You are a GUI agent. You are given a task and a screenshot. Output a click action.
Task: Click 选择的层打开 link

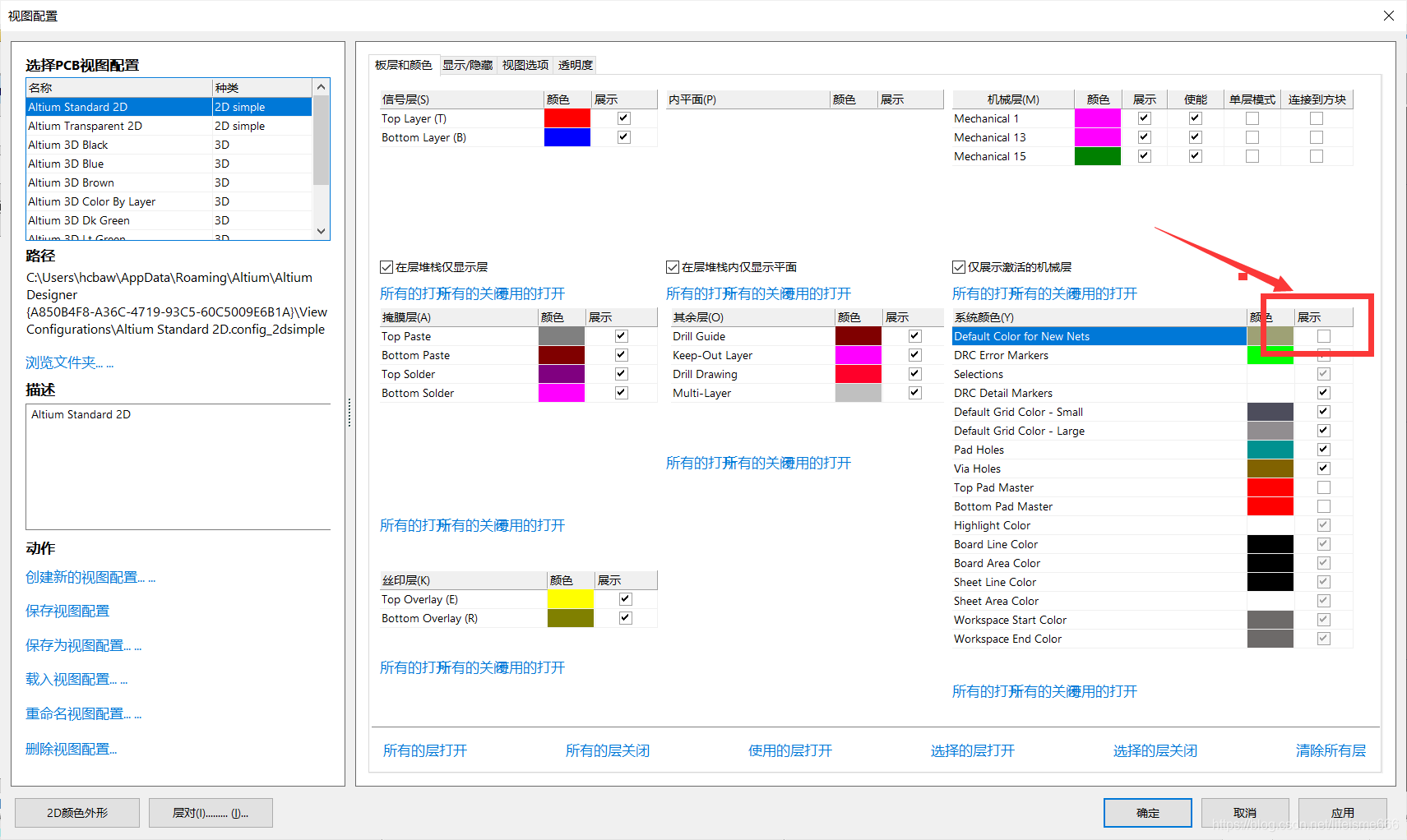(x=973, y=750)
